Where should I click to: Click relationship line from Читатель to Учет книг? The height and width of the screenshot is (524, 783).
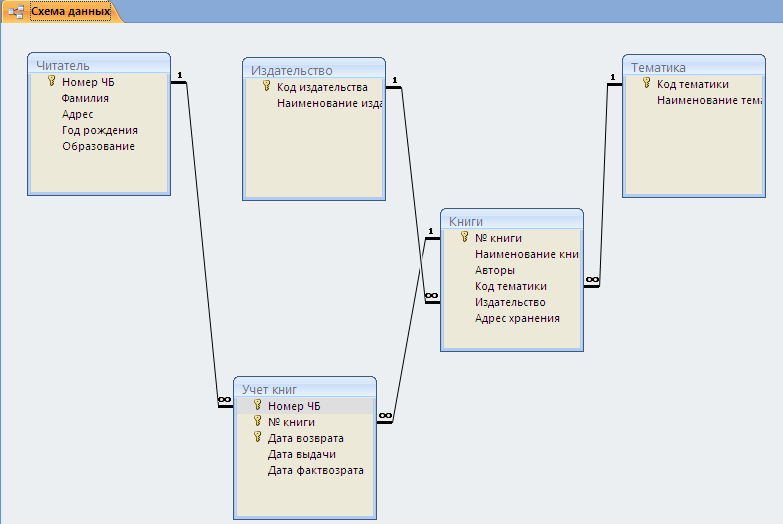point(202,245)
